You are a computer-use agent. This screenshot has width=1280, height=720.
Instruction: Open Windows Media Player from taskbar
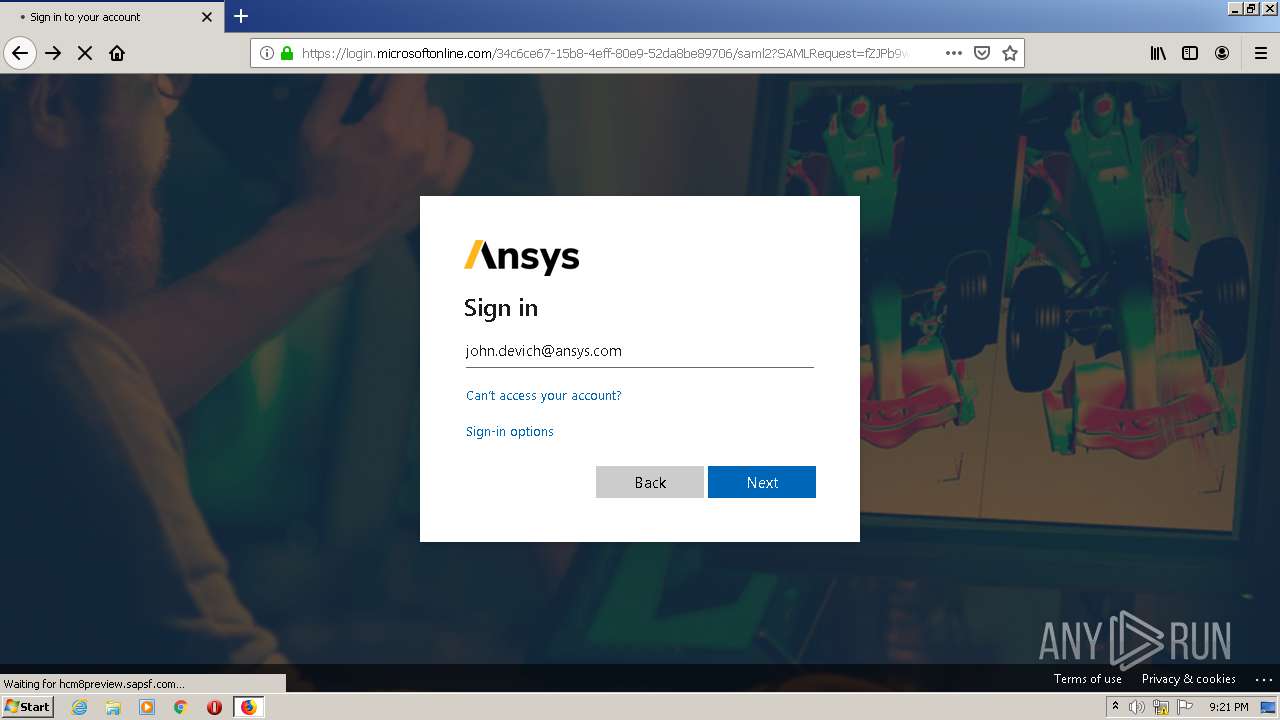pyautogui.click(x=147, y=707)
